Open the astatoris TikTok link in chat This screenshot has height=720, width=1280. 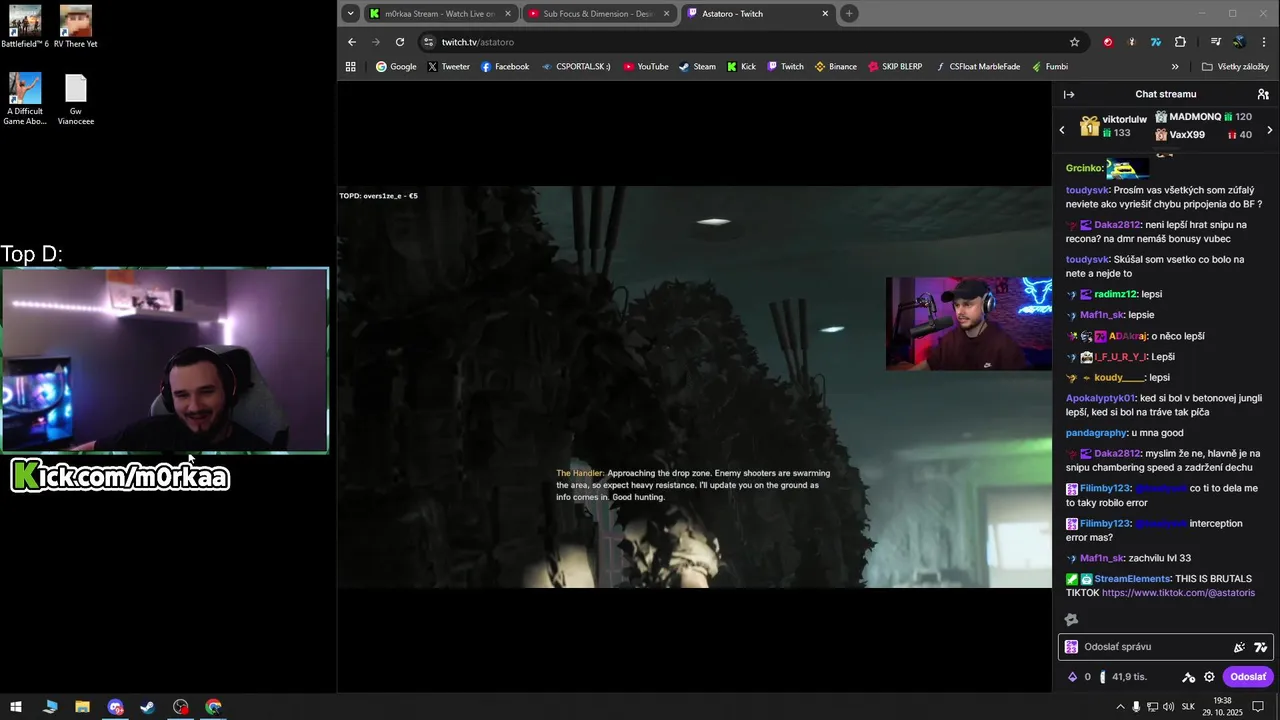tap(1178, 593)
